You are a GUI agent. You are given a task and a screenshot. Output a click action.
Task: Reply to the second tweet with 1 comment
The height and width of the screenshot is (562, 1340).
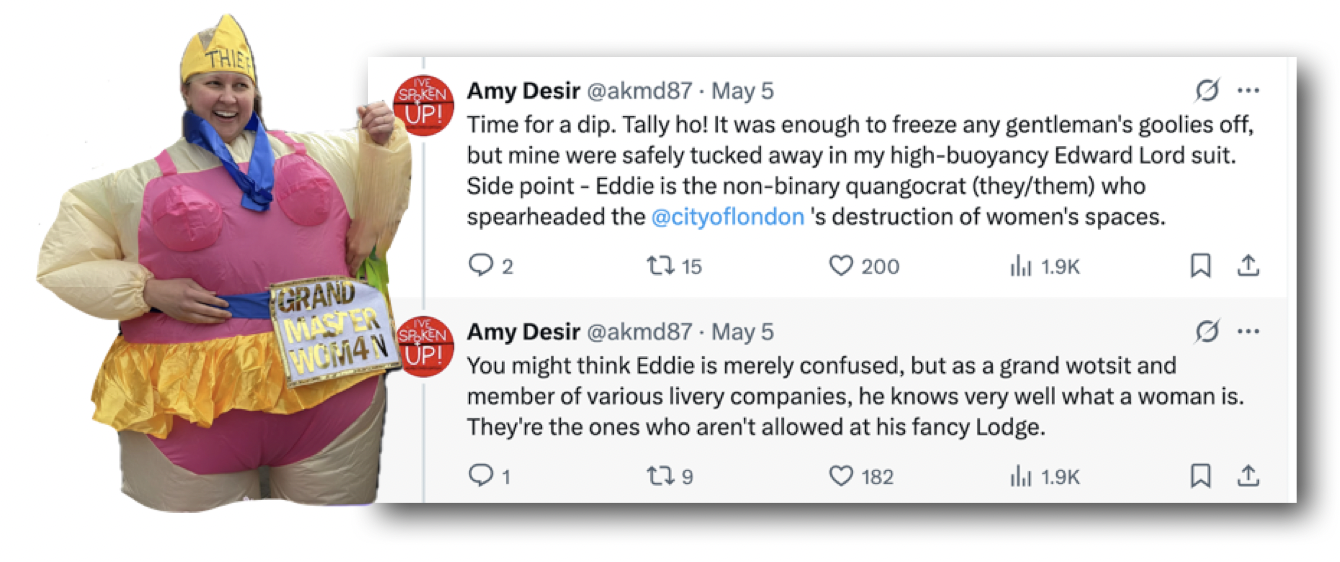point(489,477)
